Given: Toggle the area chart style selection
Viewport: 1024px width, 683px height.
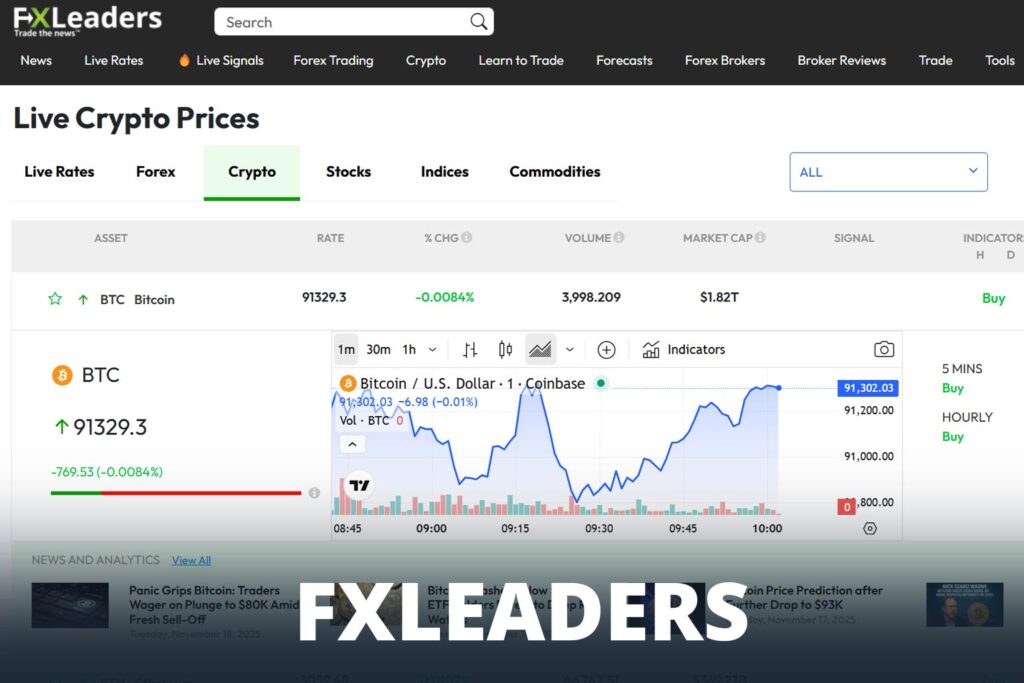Looking at the screenshot, I should (540, 349).
